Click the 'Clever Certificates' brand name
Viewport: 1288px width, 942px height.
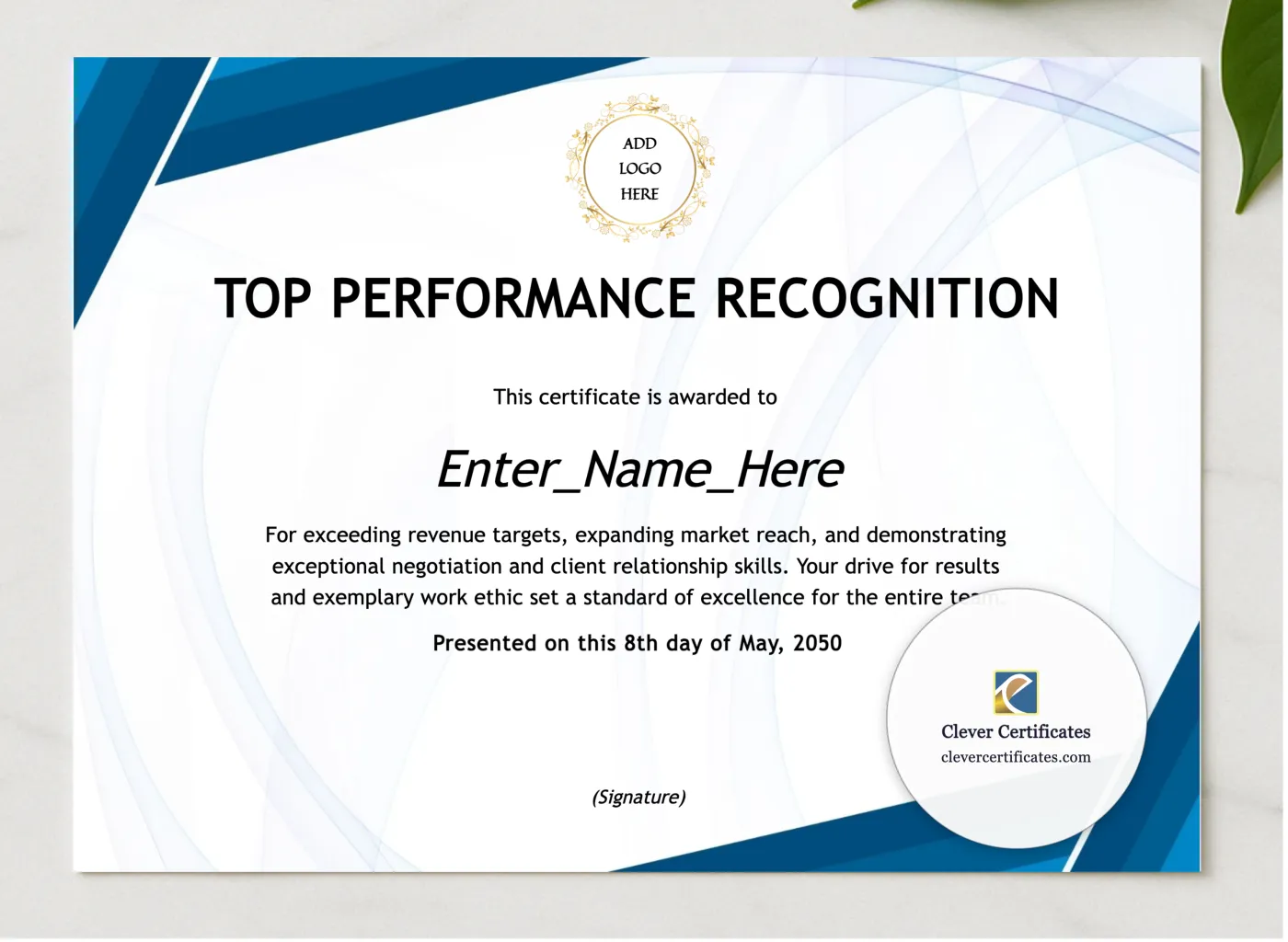[x=1016, y=732]
